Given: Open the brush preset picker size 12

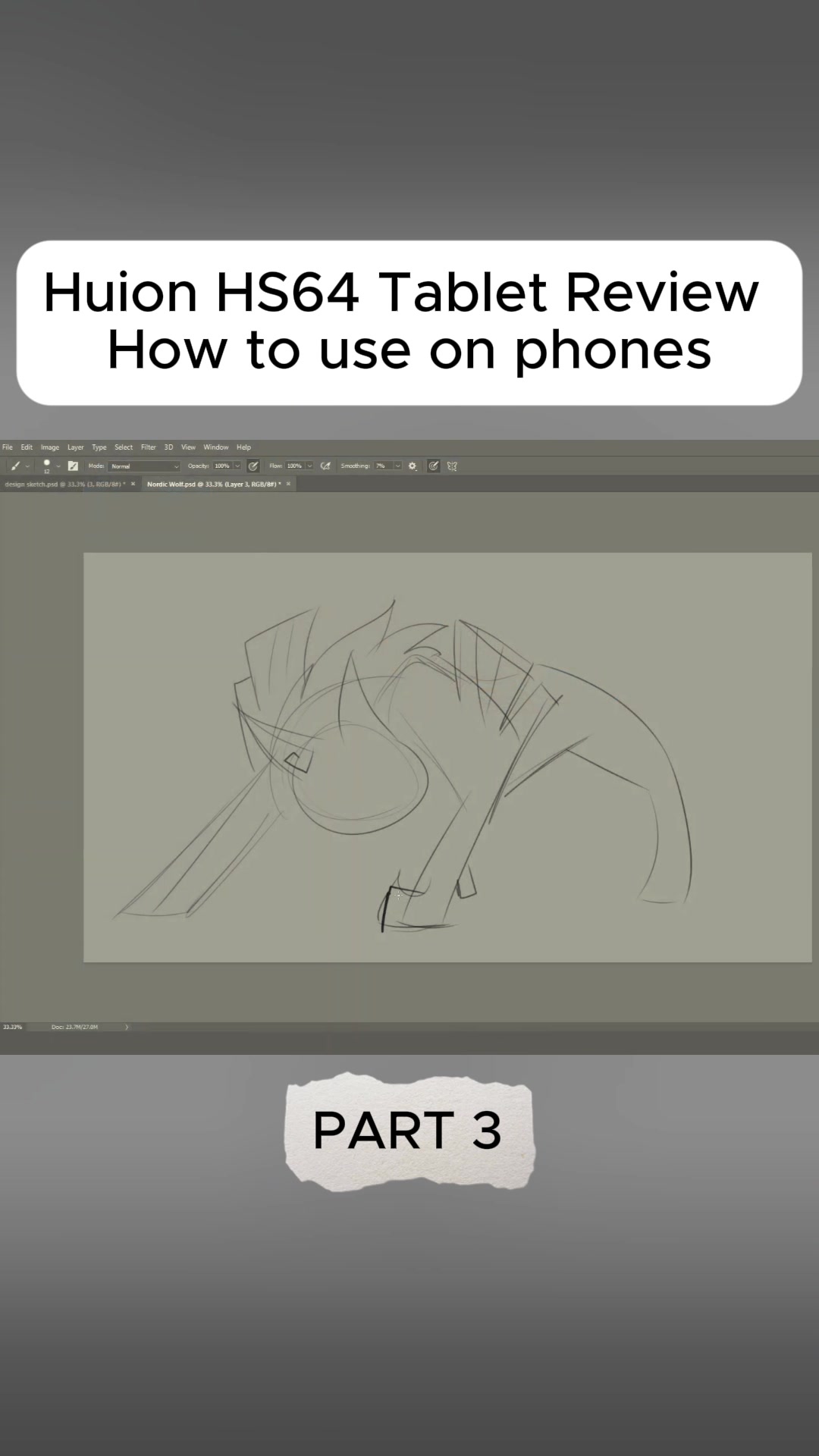Looking at the screenshot, I should [46, 466].
